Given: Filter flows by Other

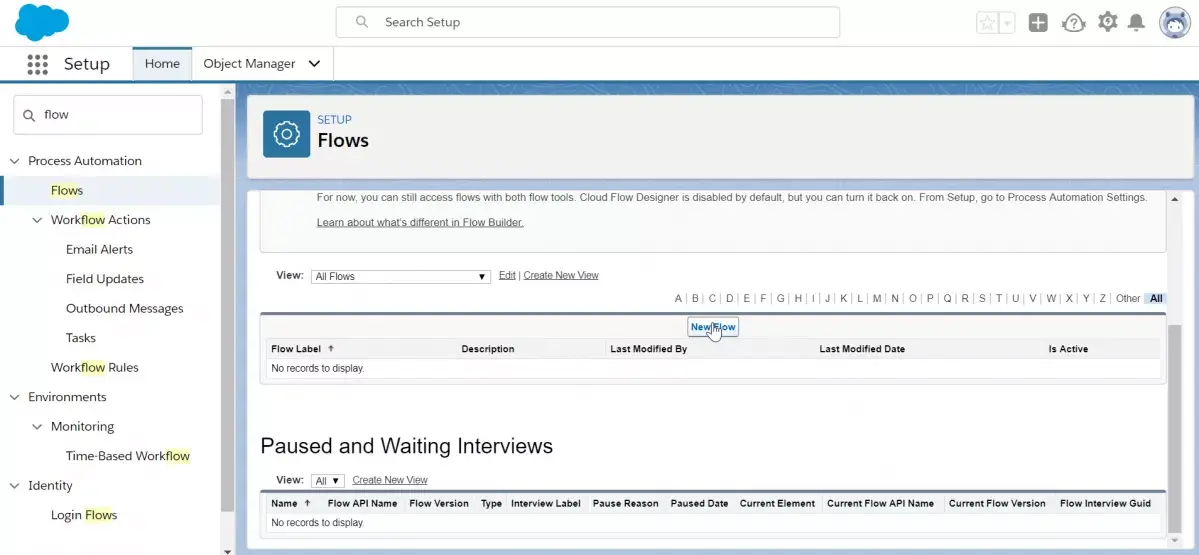Looking at the screenshot, I should tap(1128, 298).
